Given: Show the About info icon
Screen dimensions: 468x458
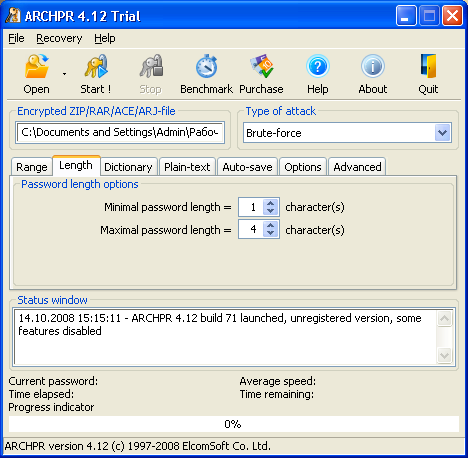Looking at the screenshot, I should [373, 67].
